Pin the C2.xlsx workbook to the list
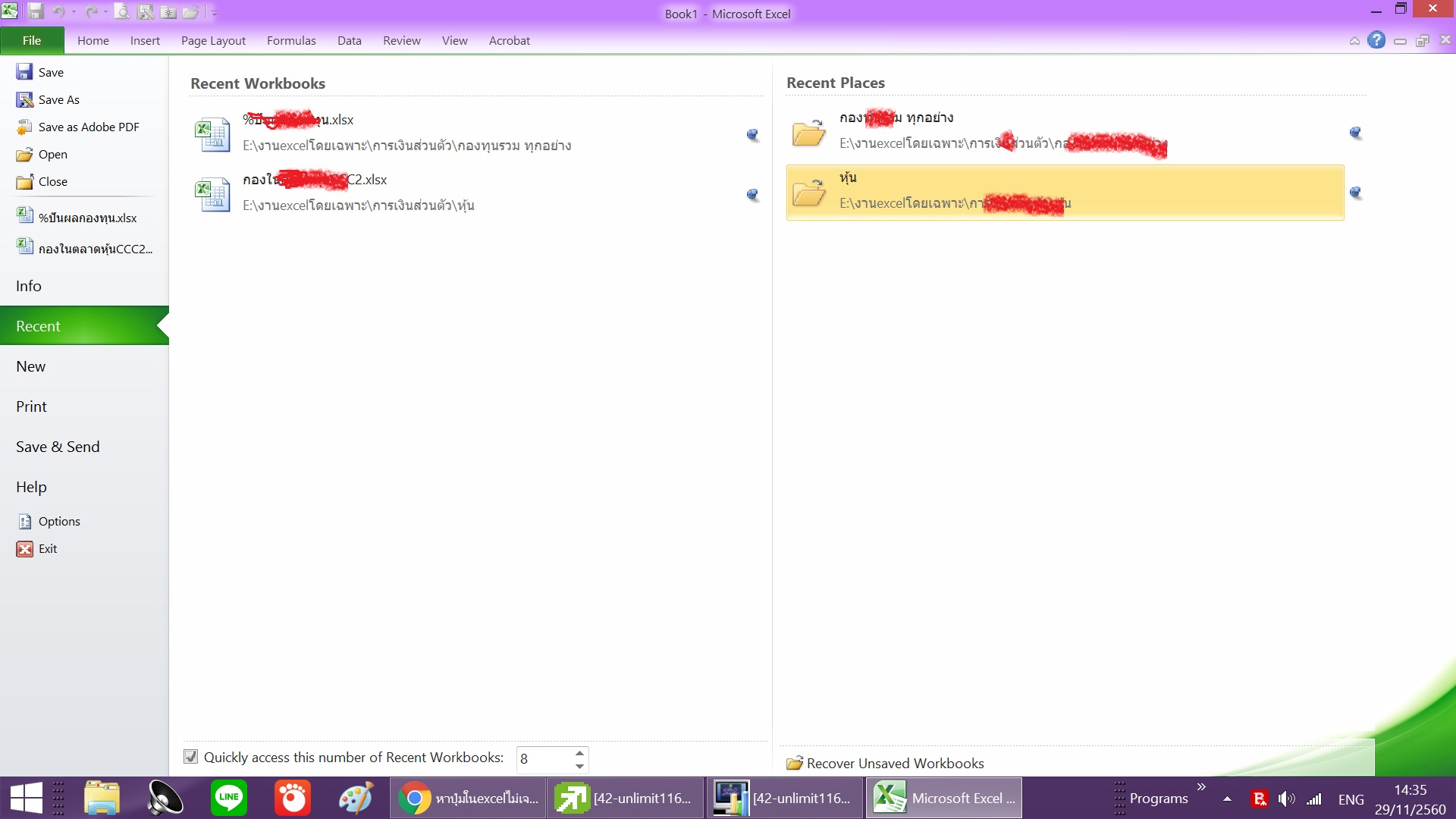1456x819 pixels. [752, 195]
